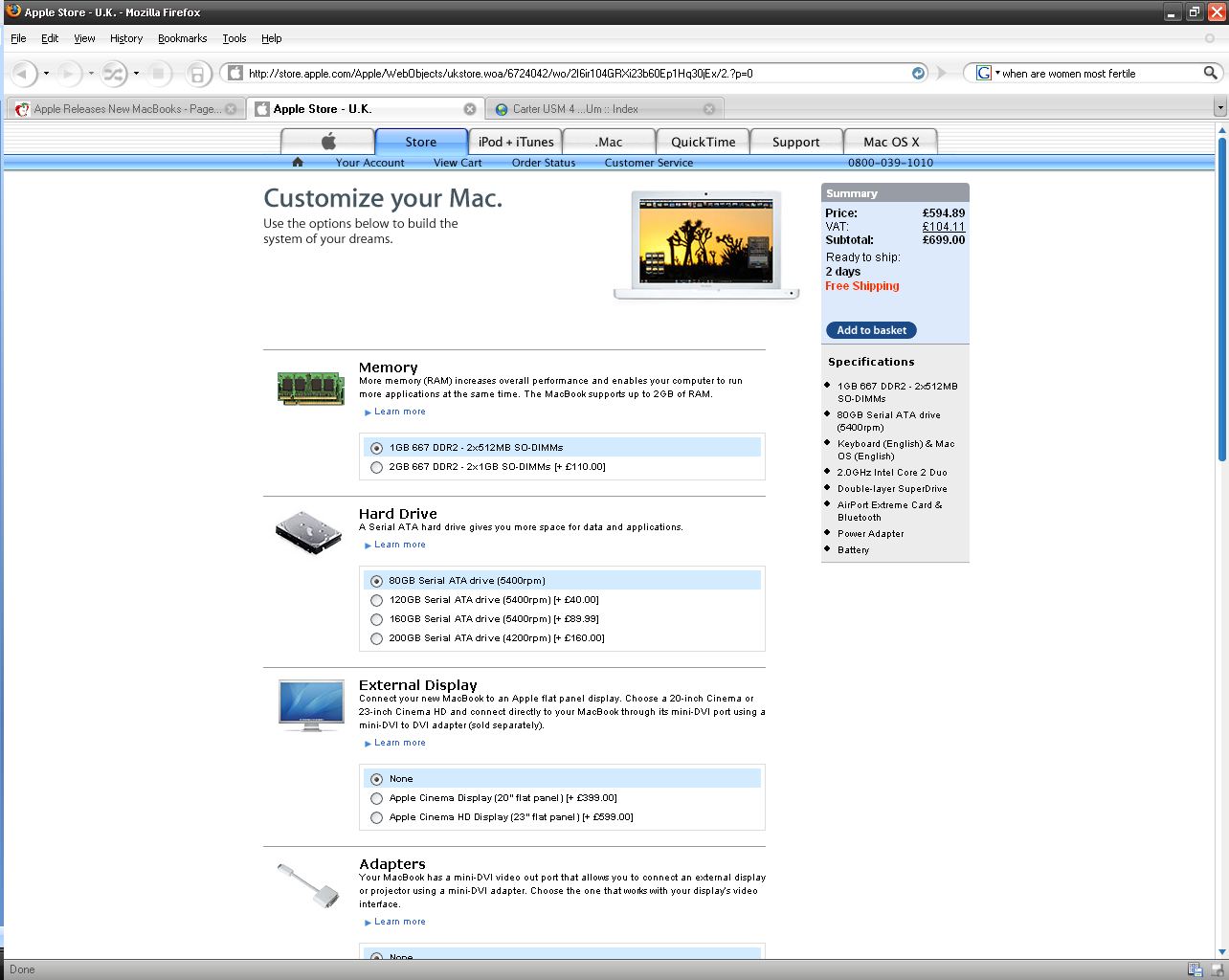Click the memory modules image
Image resolution: width=1229 pixels, height=980 pixels.
pyautogui.click(x=311, y=388)
